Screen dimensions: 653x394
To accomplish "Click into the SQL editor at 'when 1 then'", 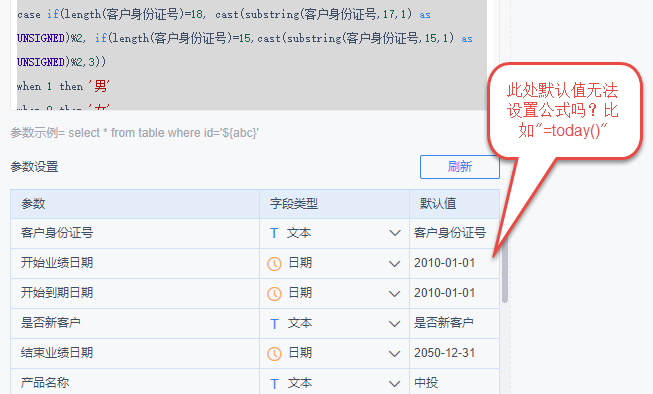I will click(50, 87).
